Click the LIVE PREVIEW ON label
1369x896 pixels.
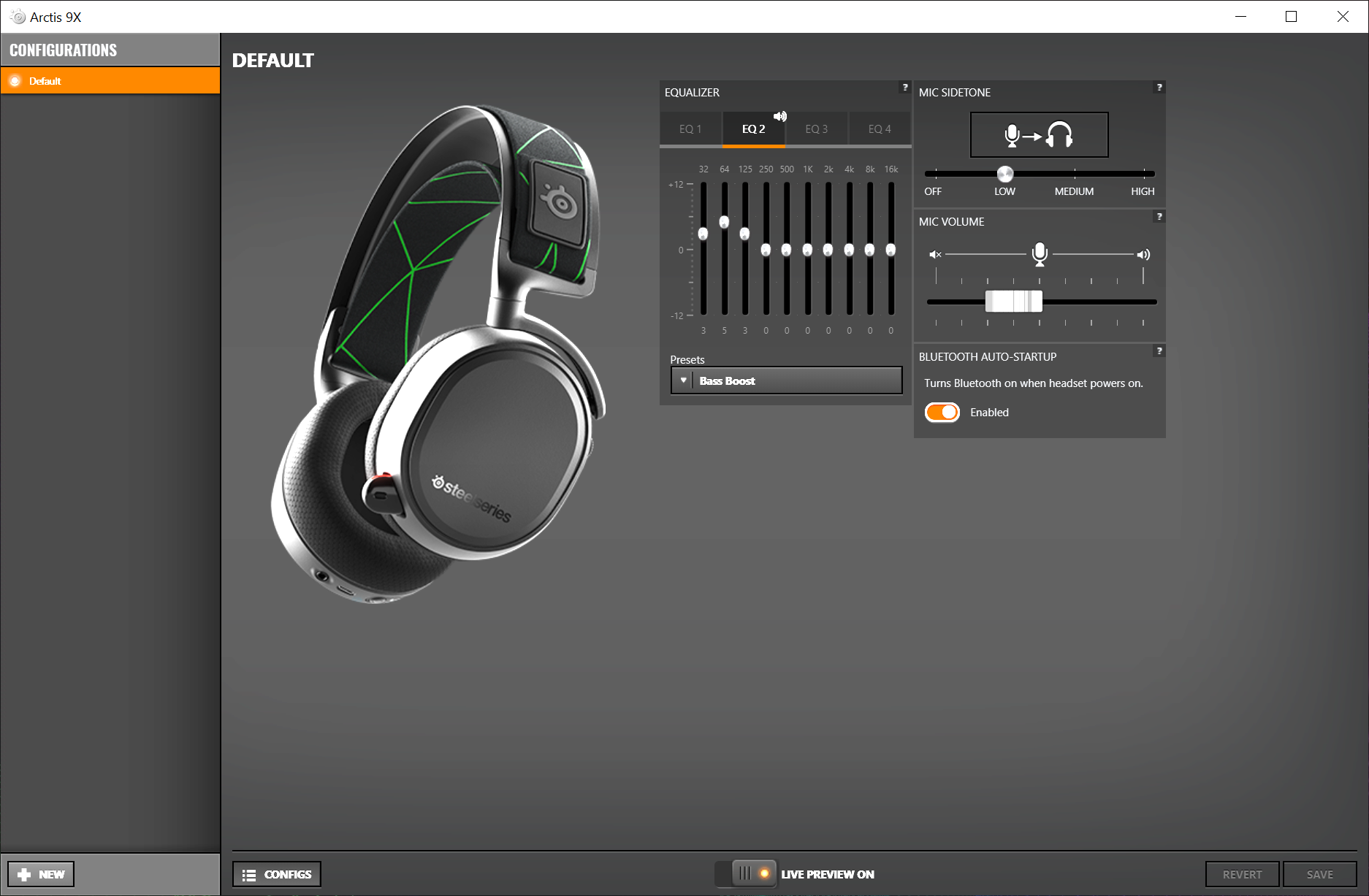pyautogui.click(x=828, y=874)
